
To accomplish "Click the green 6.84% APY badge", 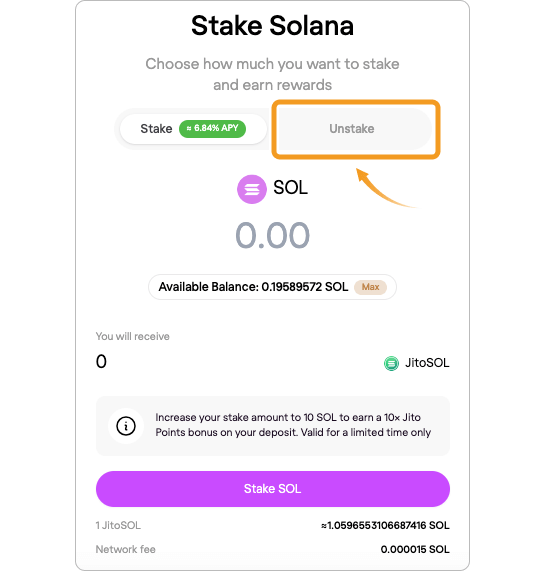I will (212, 128).
